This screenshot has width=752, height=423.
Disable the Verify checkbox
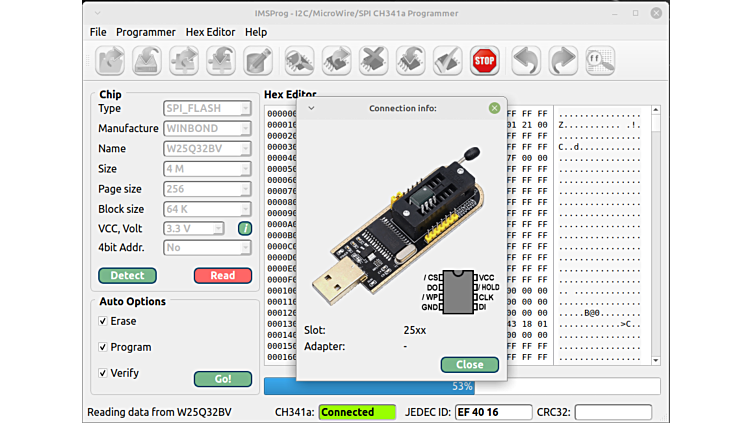tap(103, 373)
